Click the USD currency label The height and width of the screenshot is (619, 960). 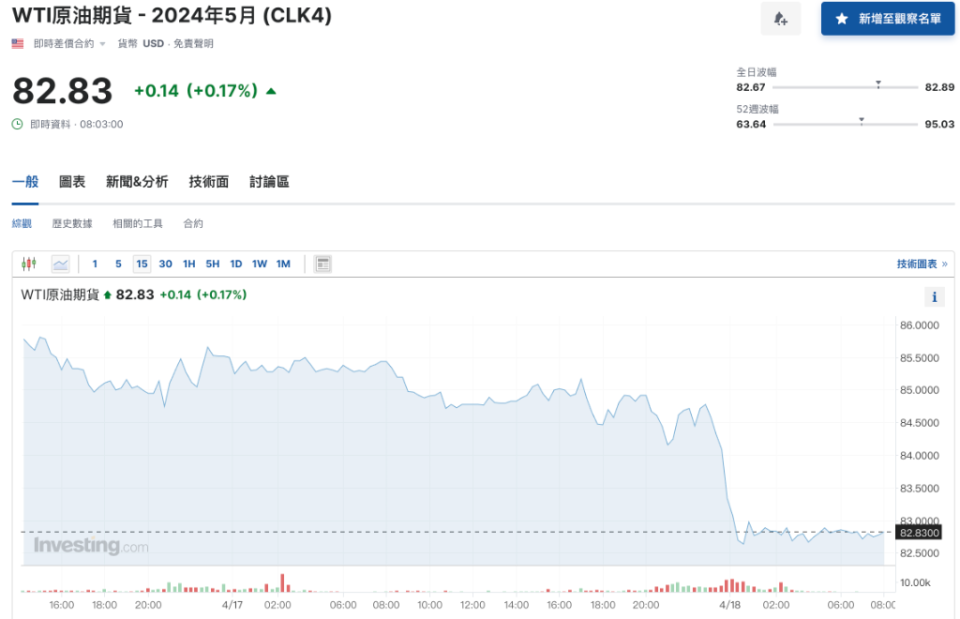click(x=153, y=43)
